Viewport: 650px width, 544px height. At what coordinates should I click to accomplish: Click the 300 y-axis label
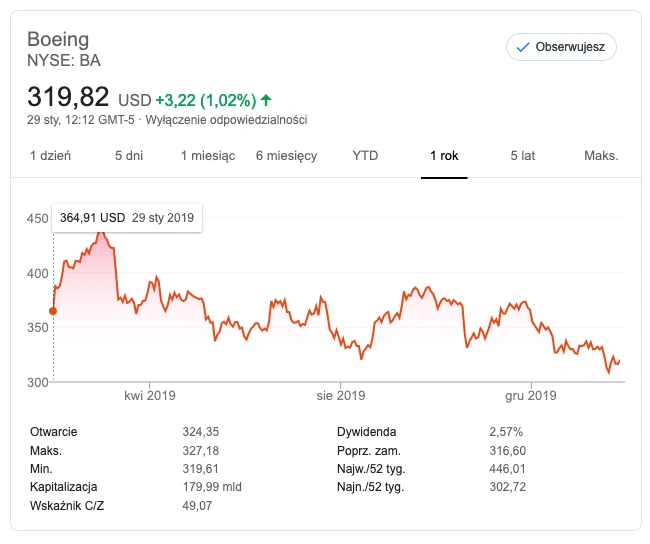[38, 382]
